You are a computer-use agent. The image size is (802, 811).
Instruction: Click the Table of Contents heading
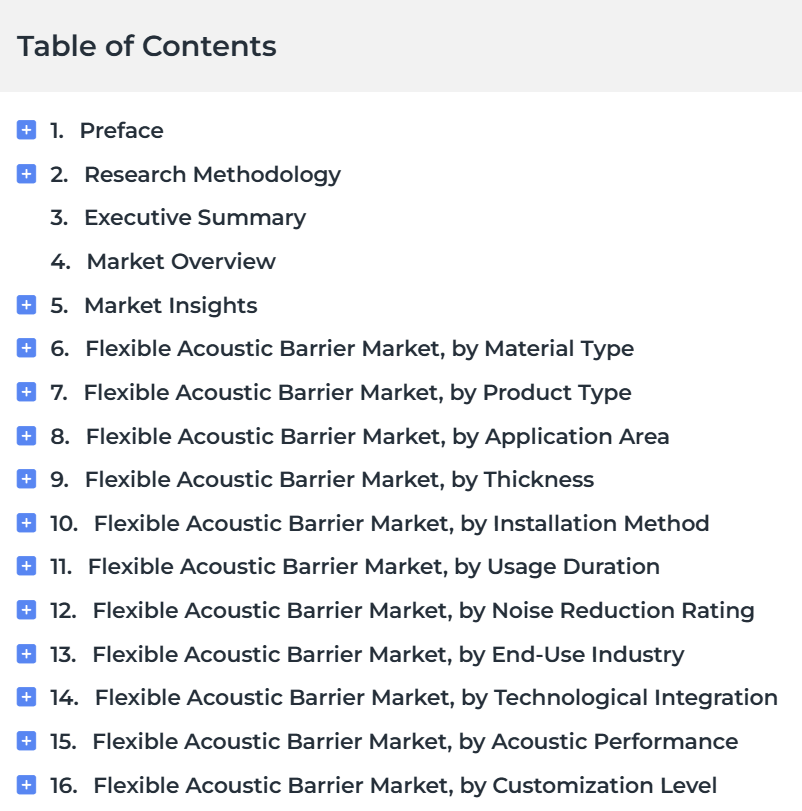(x=147, y=46)
